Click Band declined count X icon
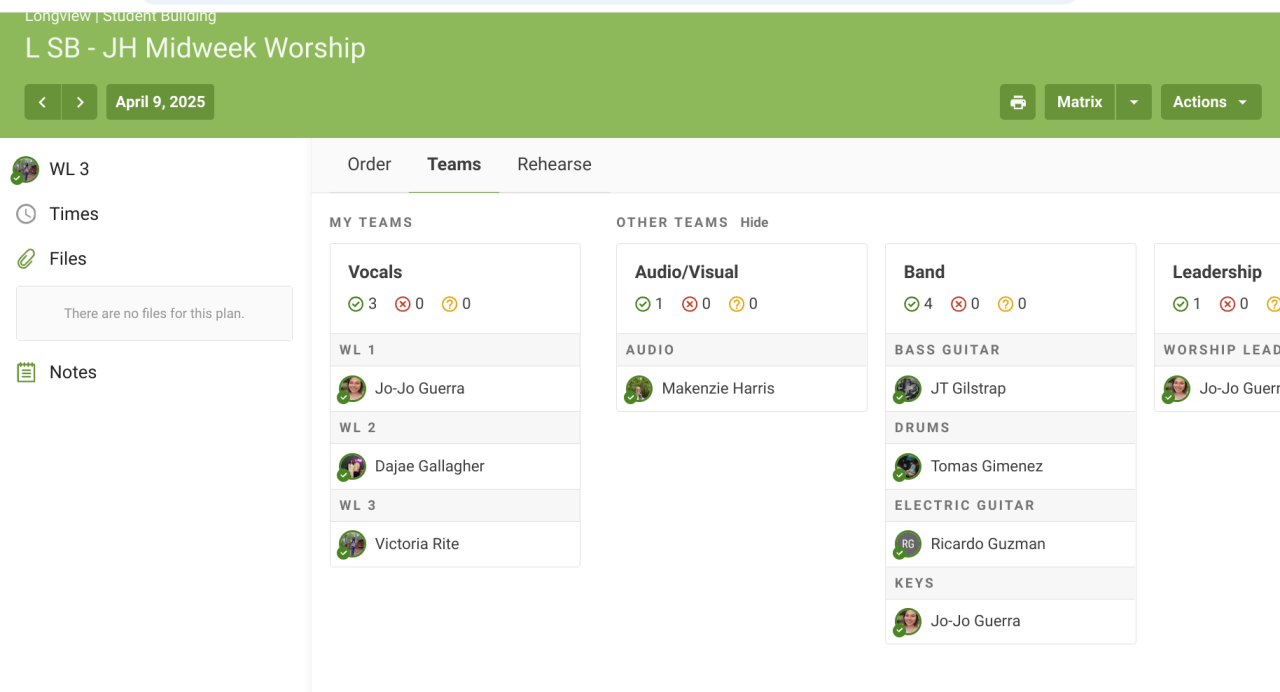Viewport: 1280px width, 692px height. (959, 304)
